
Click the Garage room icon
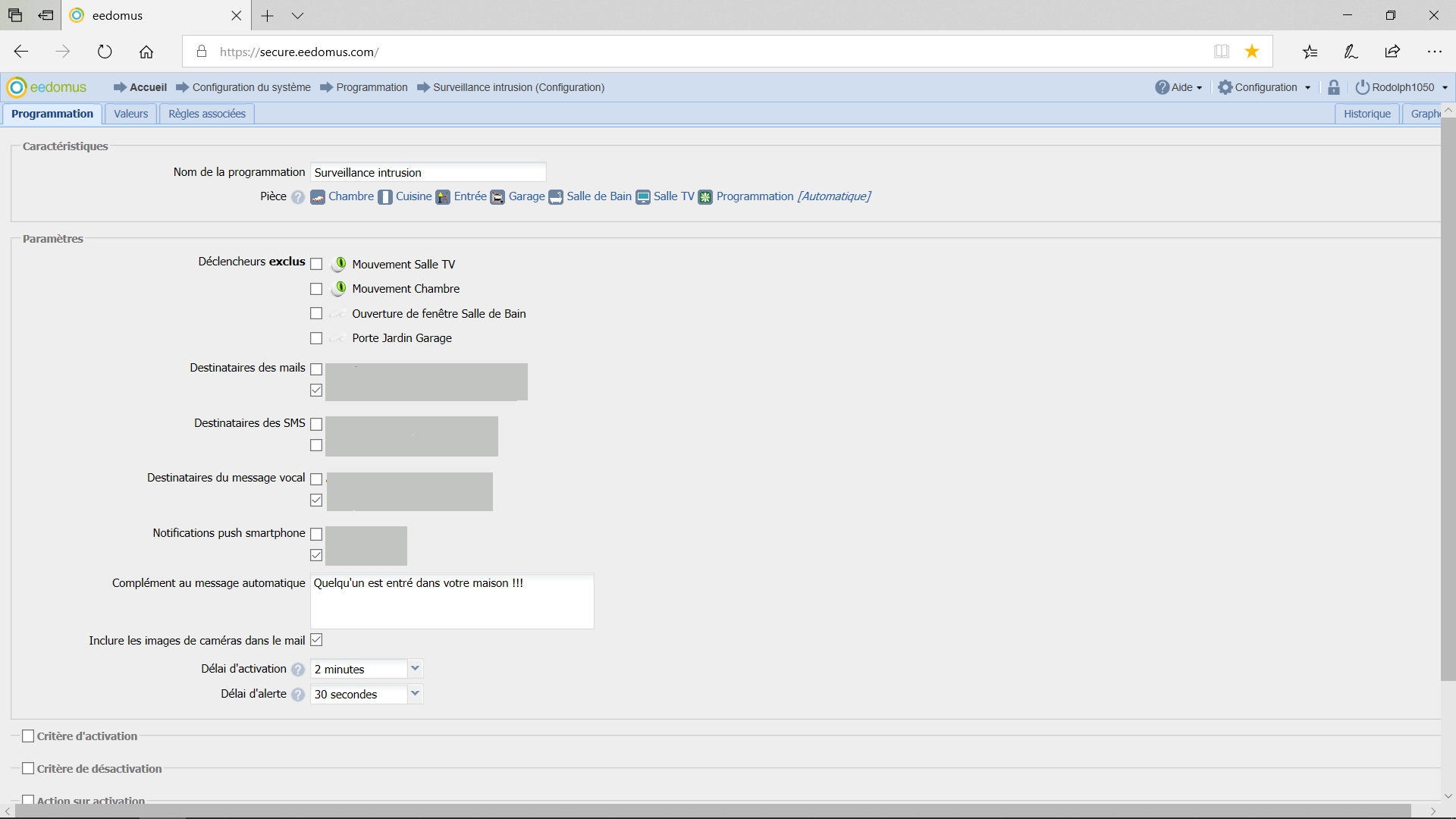(497, 197)
